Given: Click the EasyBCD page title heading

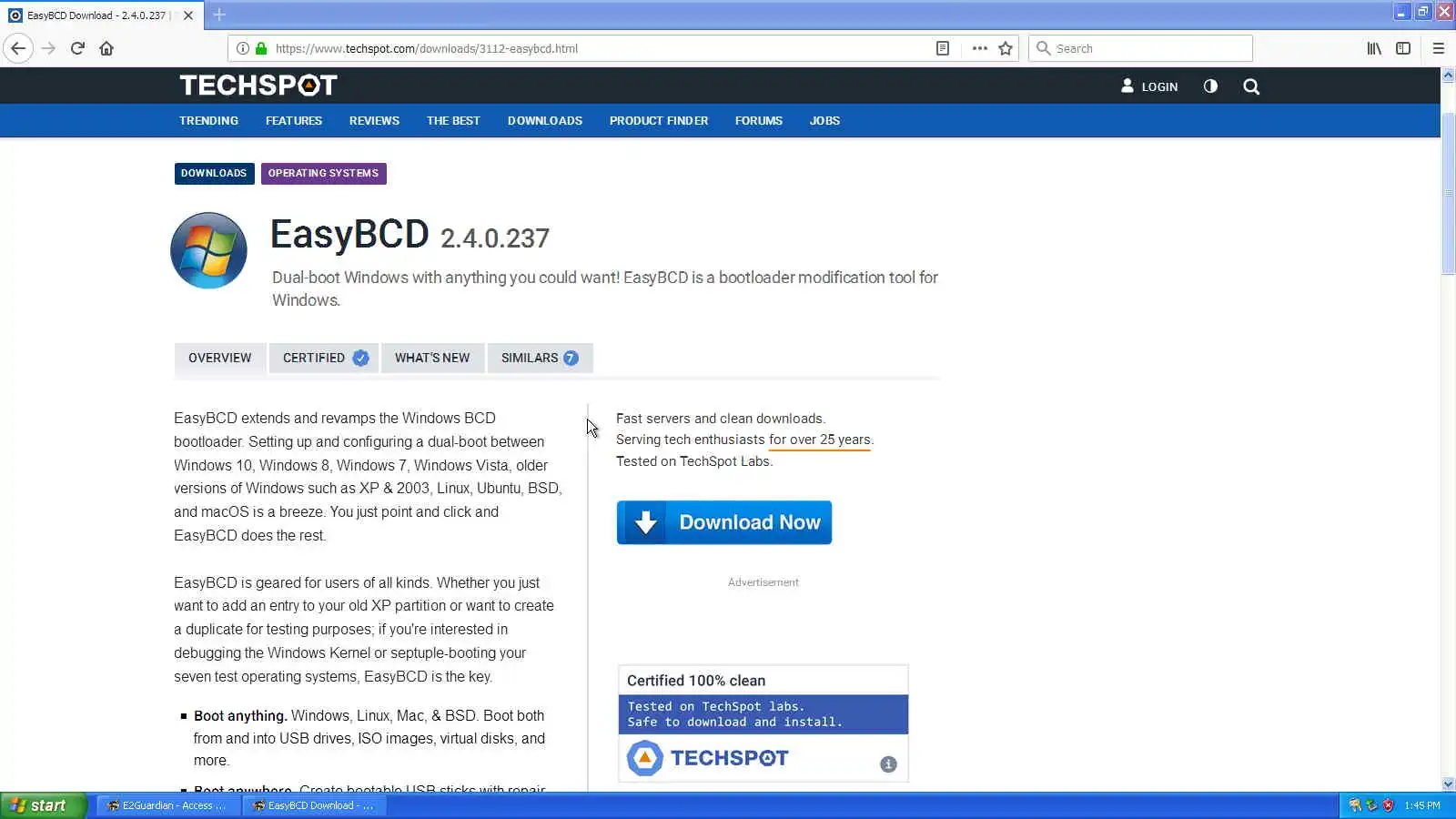Looking at the screenshot, I should coord(349,234).
